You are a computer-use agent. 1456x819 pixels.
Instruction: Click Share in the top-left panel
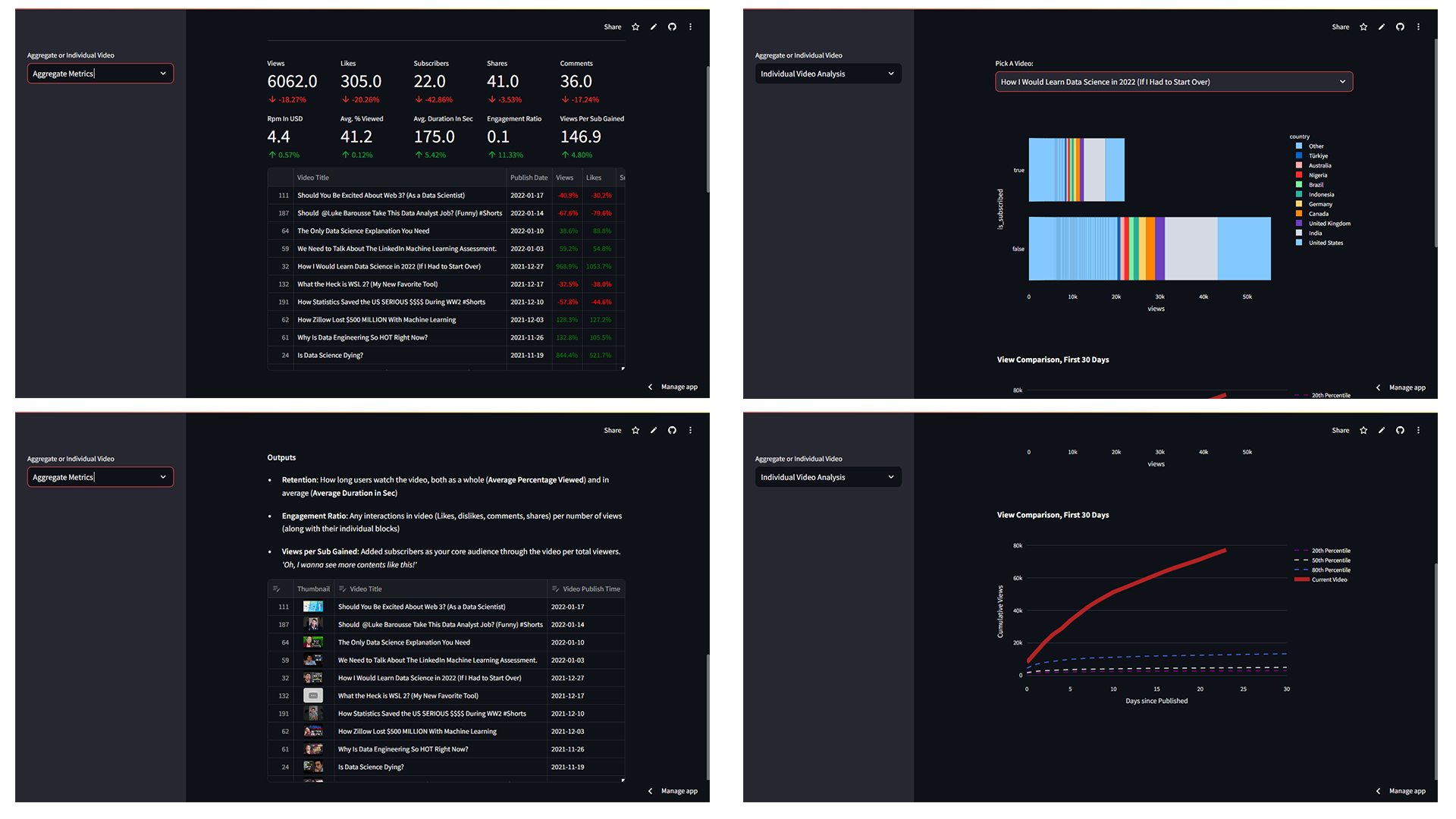click(612, 27)
